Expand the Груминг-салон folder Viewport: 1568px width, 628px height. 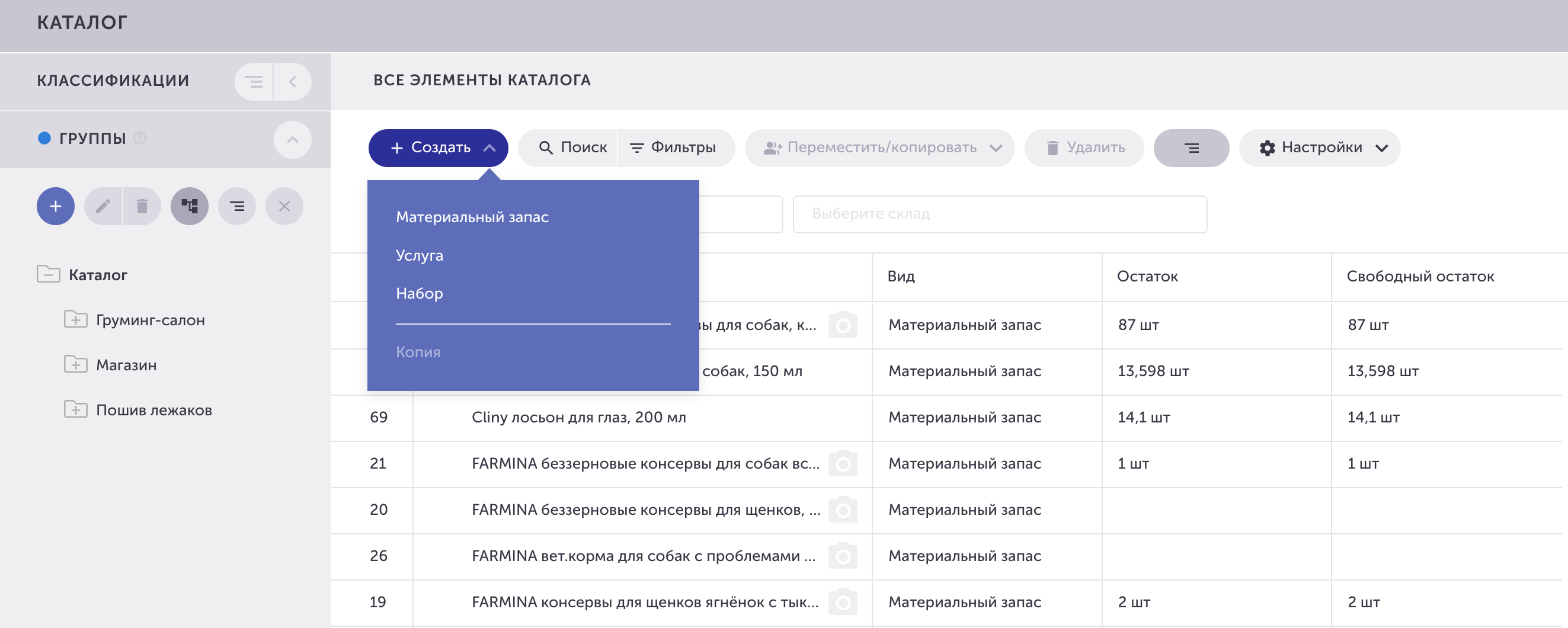(x=75, y=319)
